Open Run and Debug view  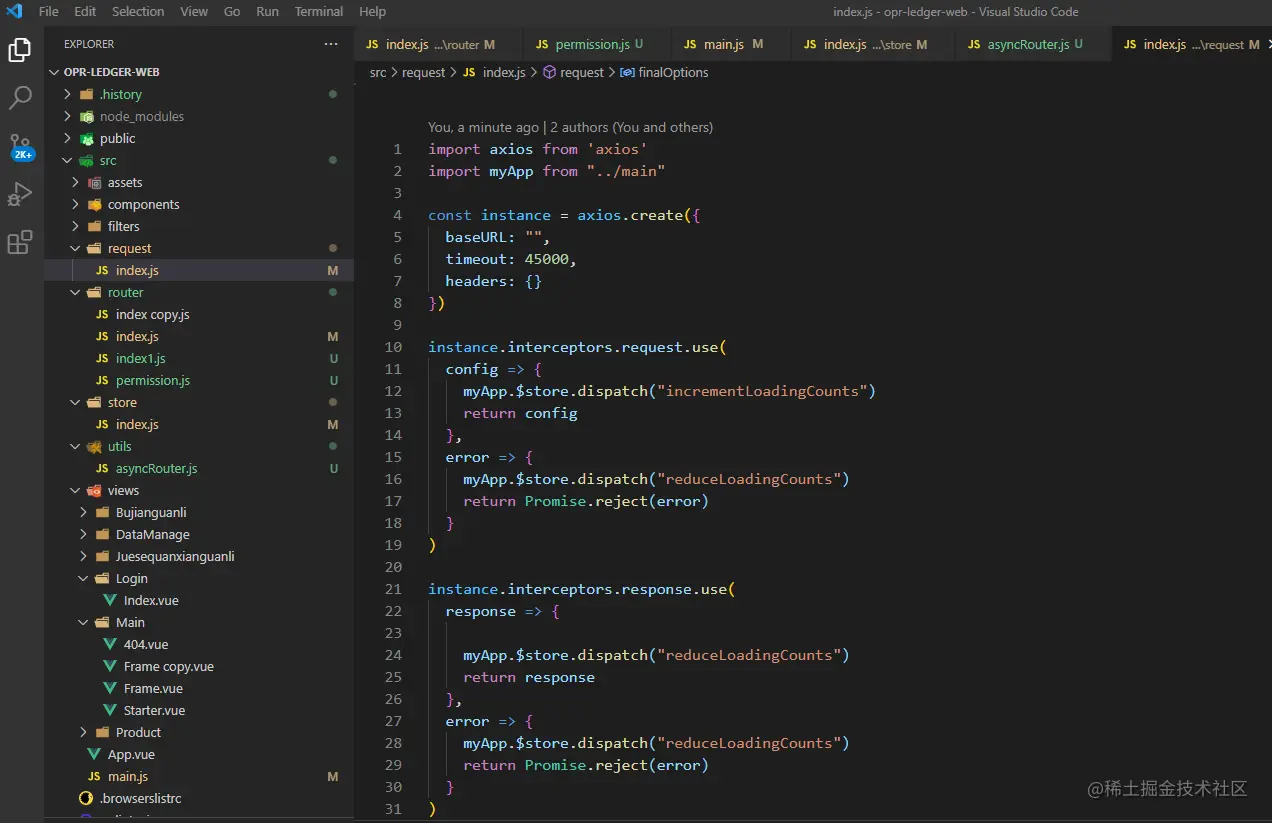coord(20,194)
